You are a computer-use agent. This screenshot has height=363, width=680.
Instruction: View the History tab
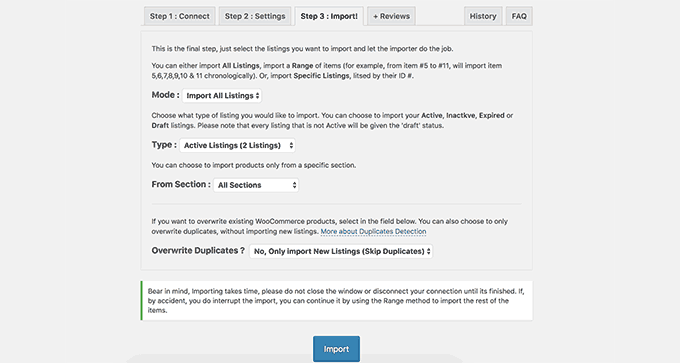click(x=483, y=16)
